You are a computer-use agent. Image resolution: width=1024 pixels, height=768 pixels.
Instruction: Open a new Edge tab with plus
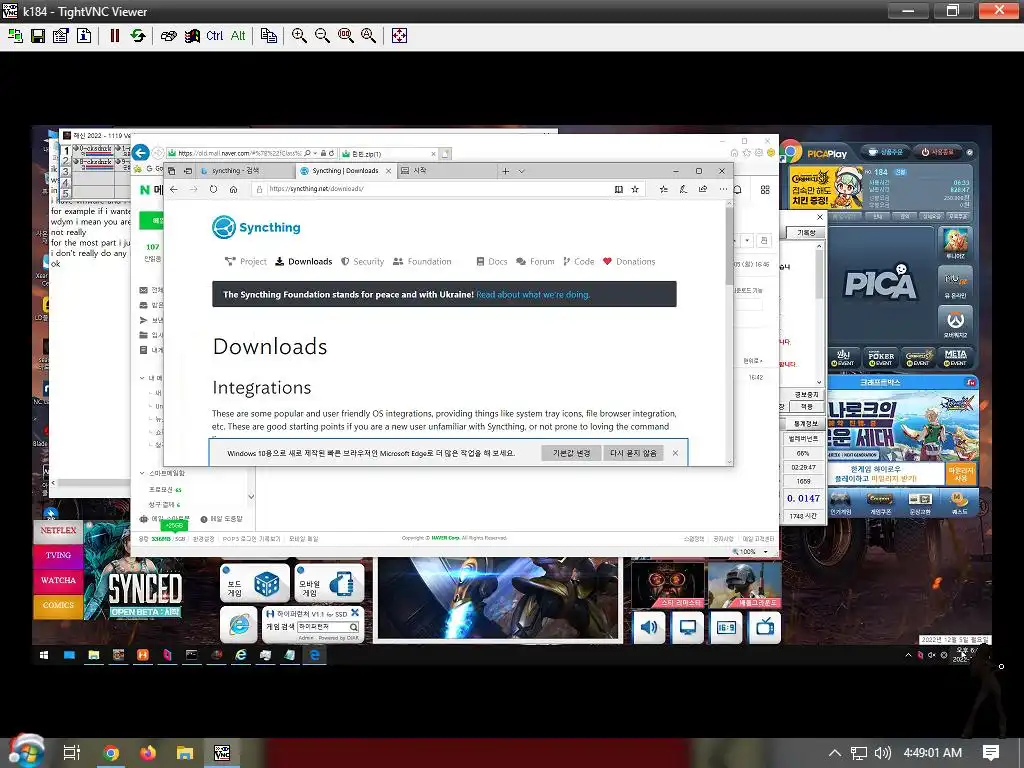coord(505,171)
